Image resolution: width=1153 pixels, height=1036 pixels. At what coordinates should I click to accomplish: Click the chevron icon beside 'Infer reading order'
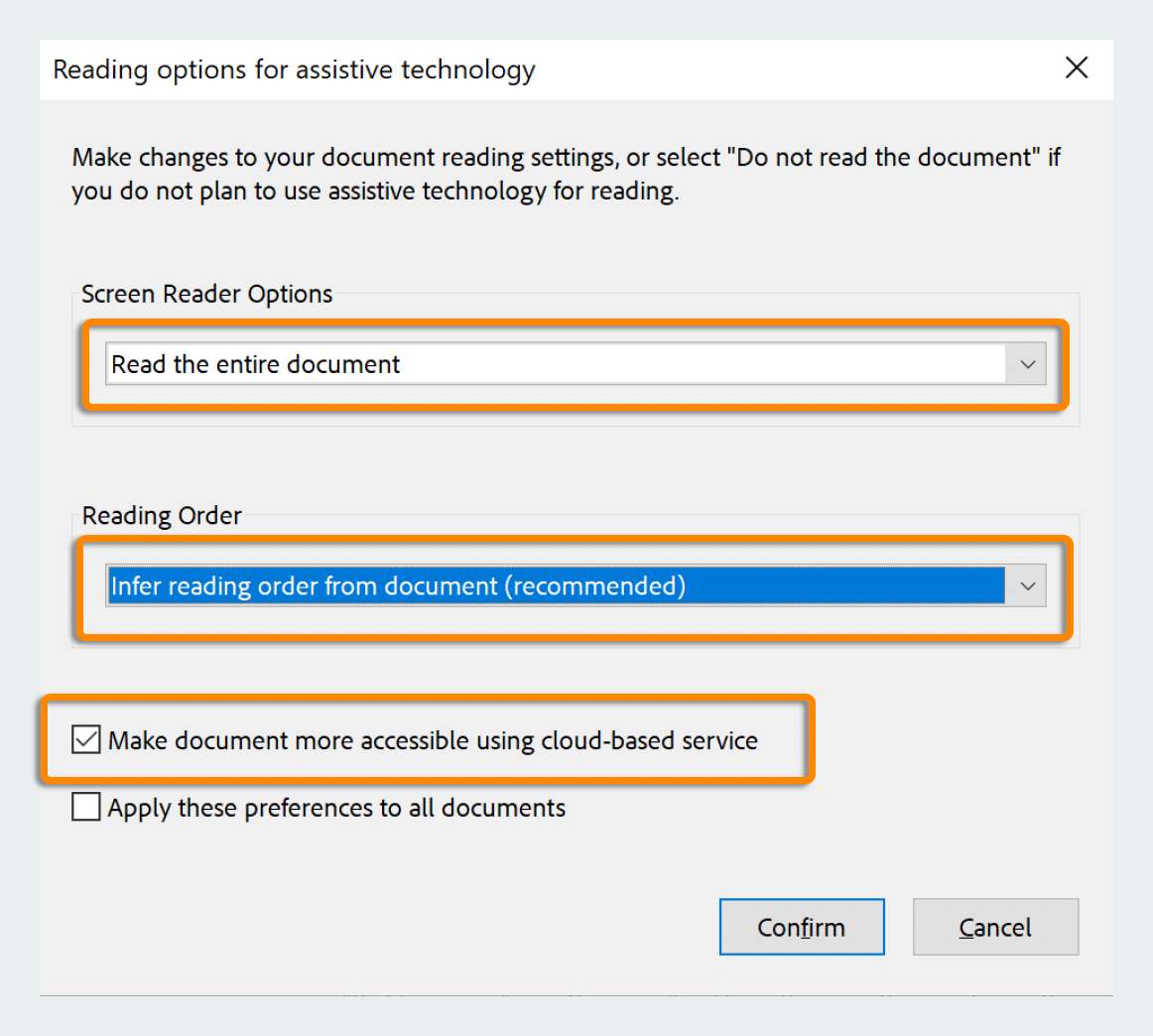[1027, 586]
